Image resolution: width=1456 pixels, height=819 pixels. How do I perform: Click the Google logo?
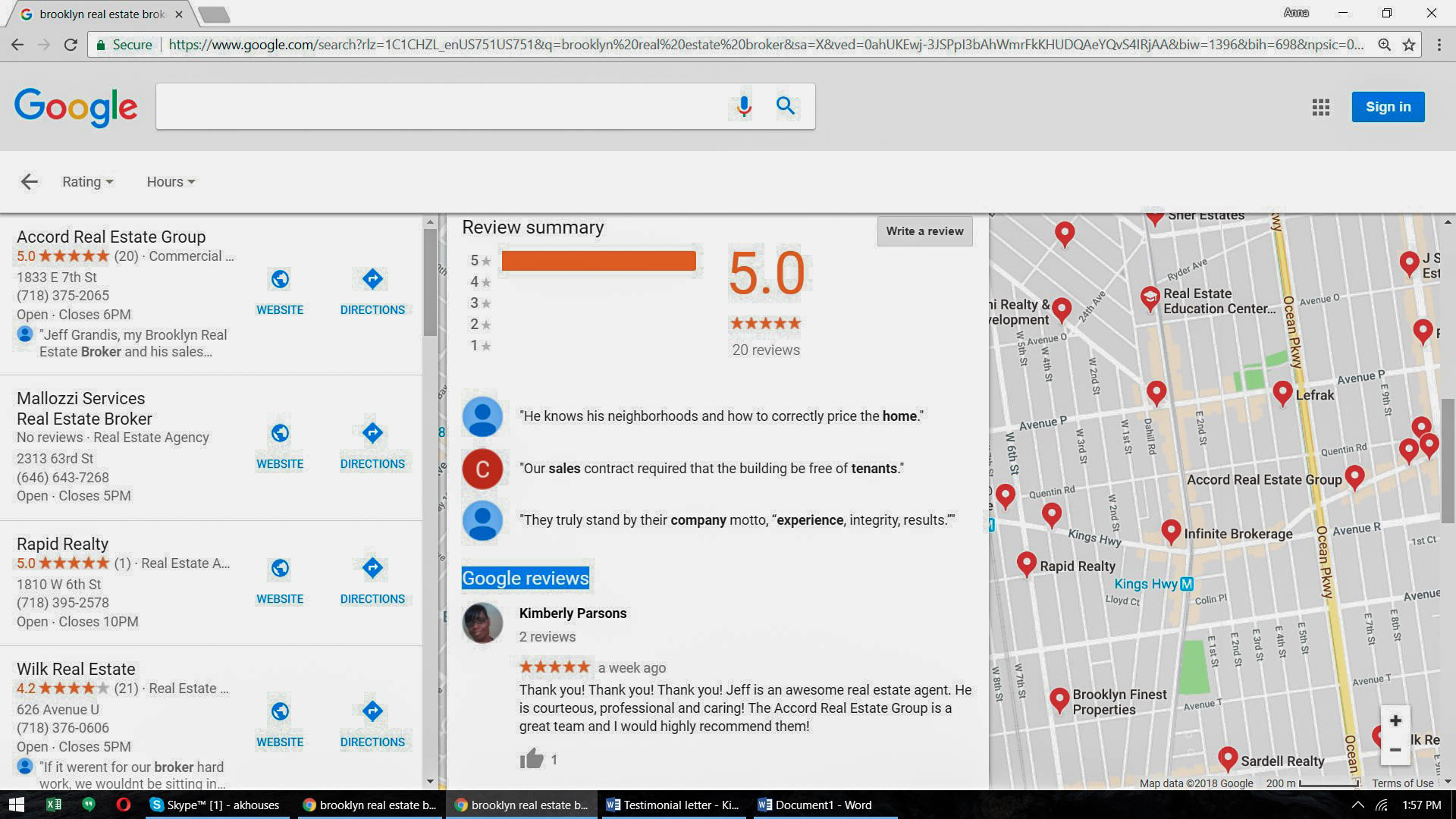pos(76,107)
